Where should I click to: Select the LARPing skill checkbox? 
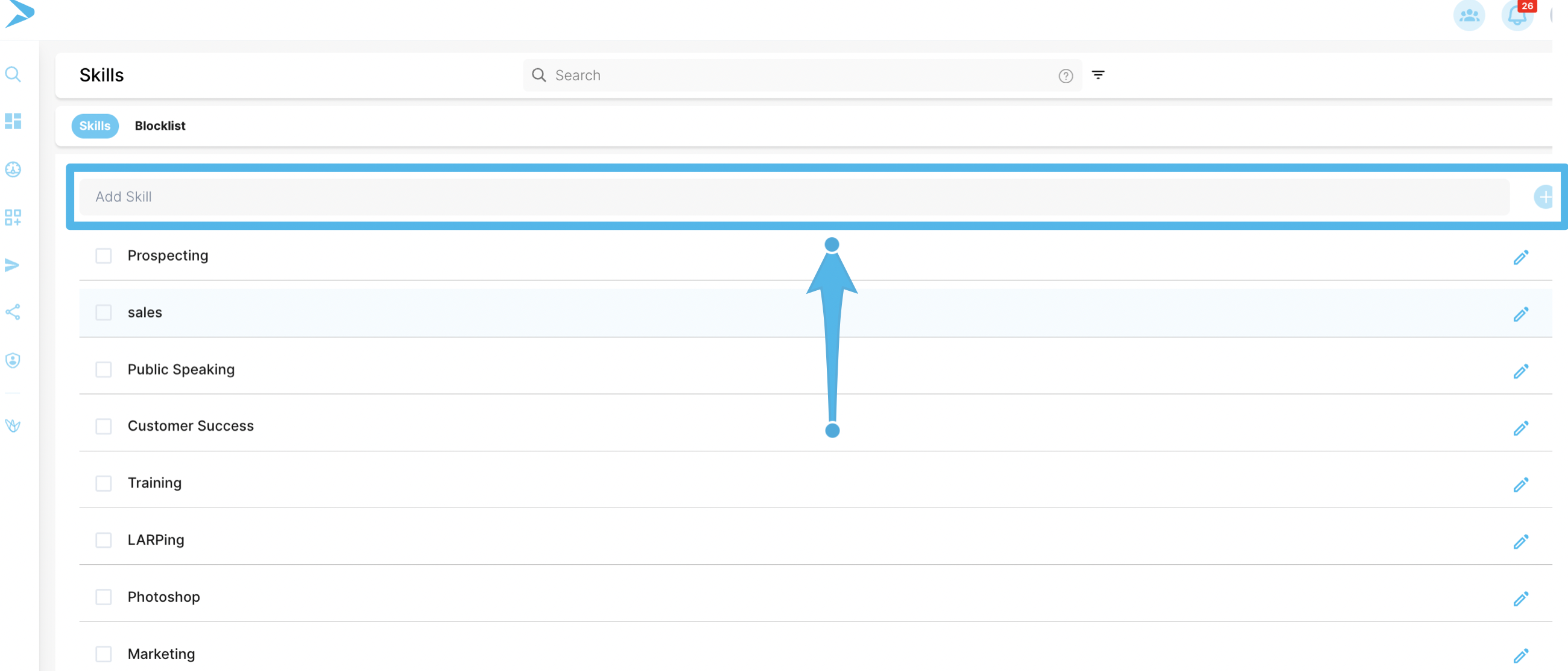pyautogui.click(x=104, y=540)
